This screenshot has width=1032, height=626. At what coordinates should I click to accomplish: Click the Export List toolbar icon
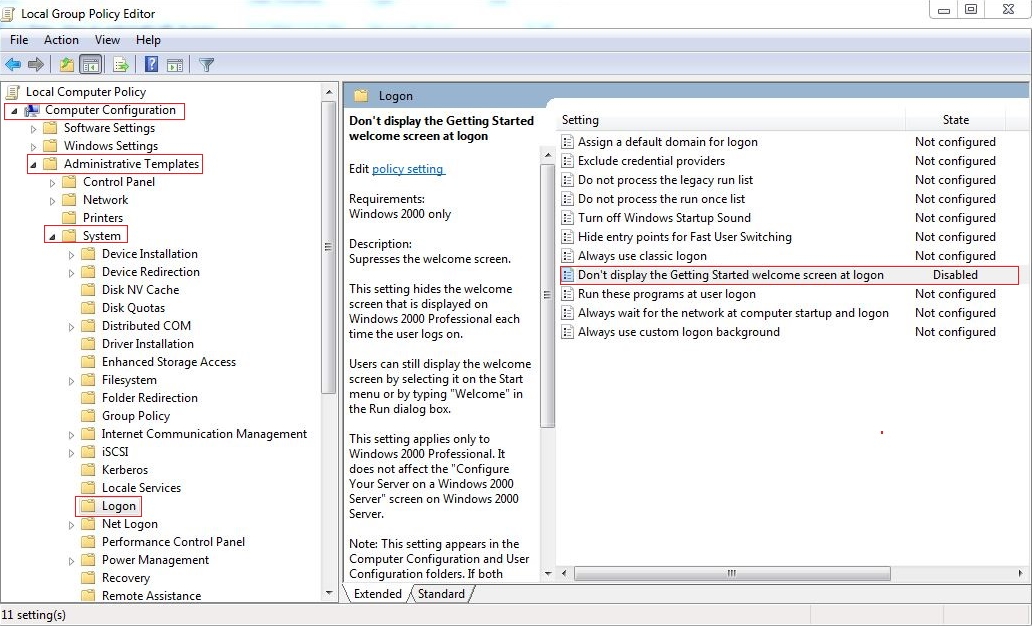[x=119, y=64]
